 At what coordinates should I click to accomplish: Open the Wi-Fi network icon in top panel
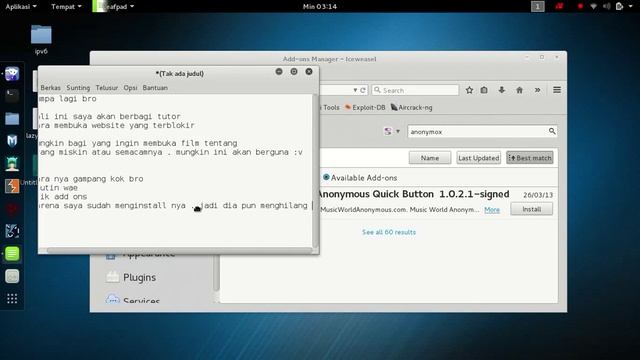tap(593, 7)
